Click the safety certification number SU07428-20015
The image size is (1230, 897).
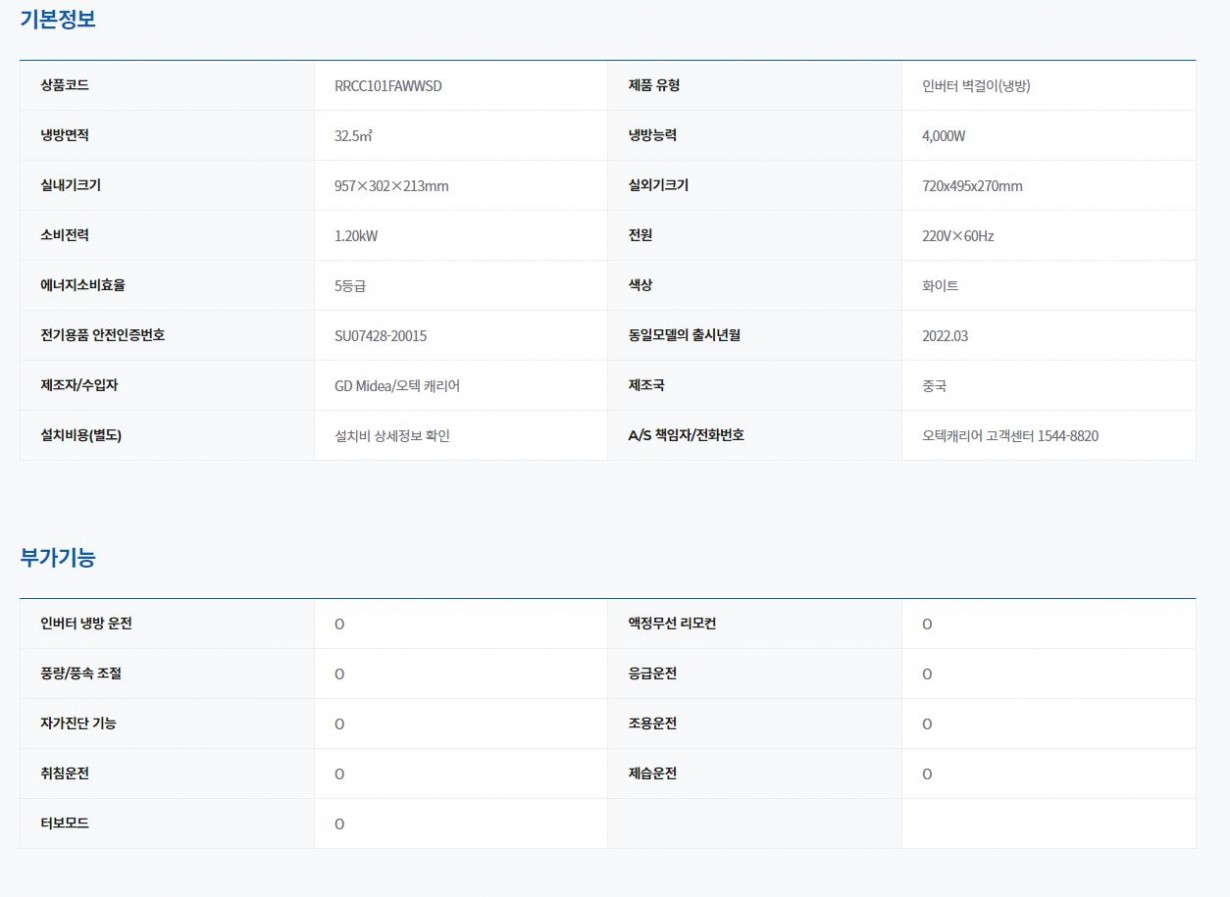[380, 336]
